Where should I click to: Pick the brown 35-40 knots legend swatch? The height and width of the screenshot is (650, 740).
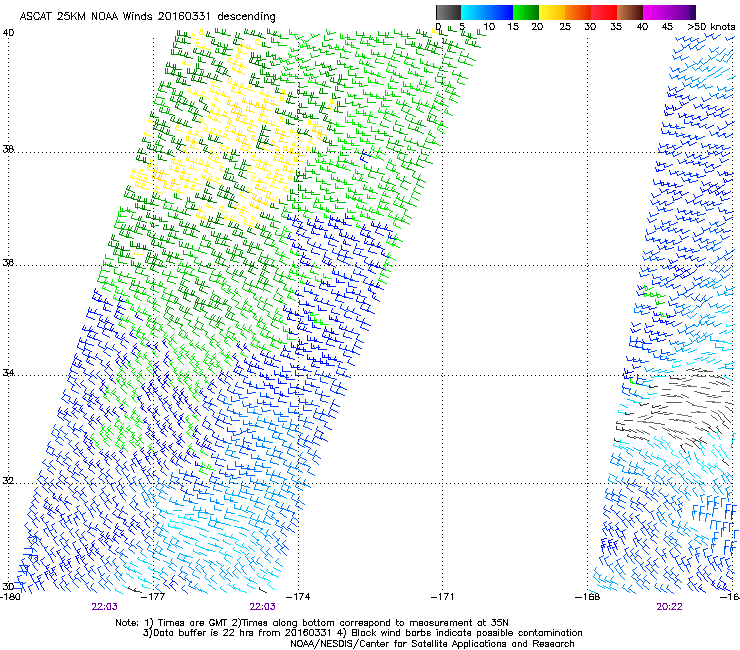coord(630,12)
